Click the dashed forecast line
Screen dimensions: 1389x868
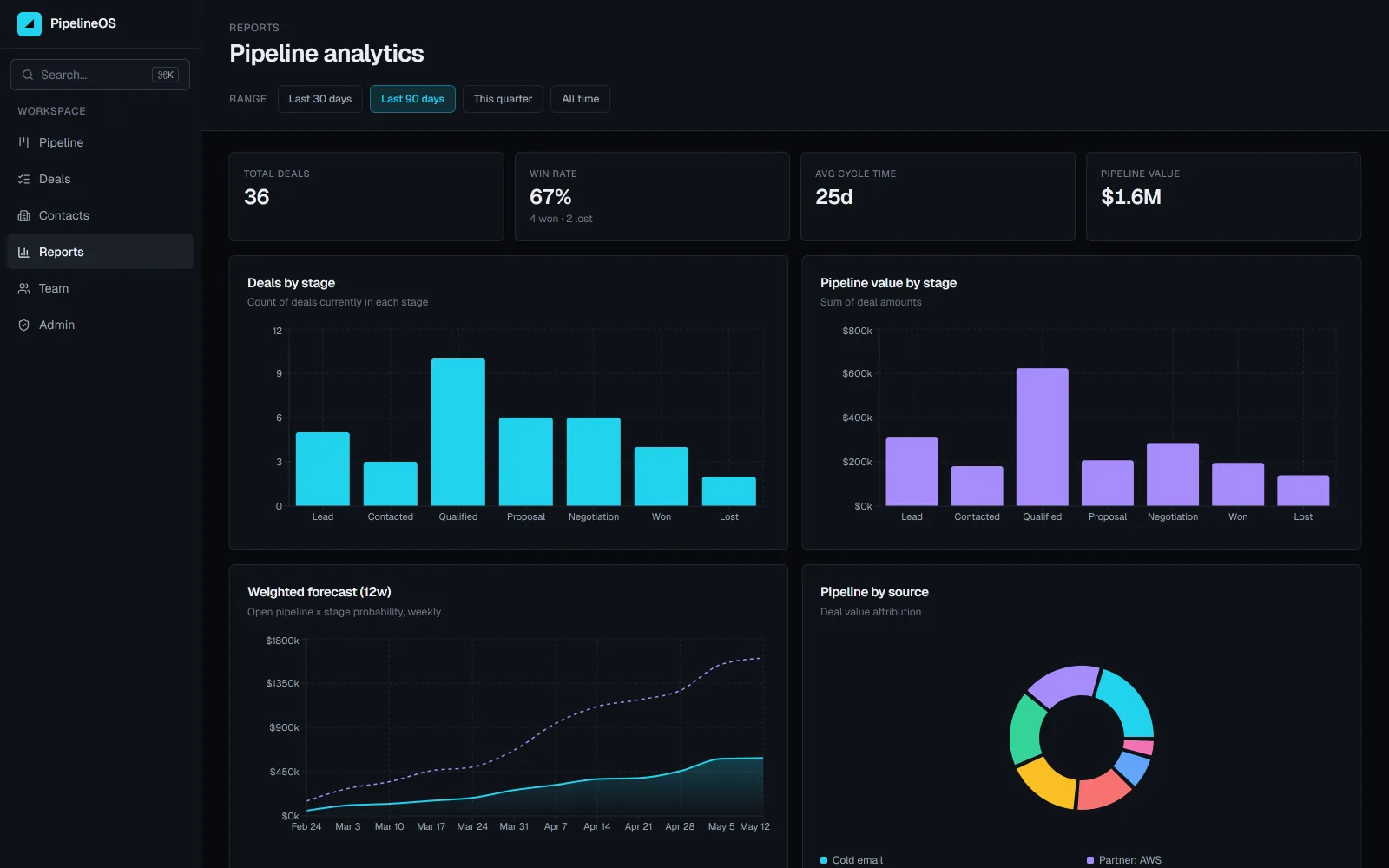click(x=556, y=721)
